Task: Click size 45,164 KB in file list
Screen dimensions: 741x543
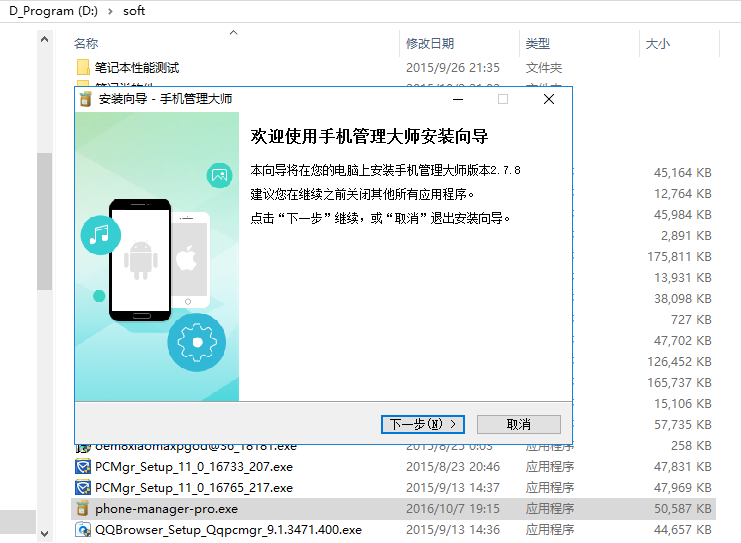Action: click(683, 172)
